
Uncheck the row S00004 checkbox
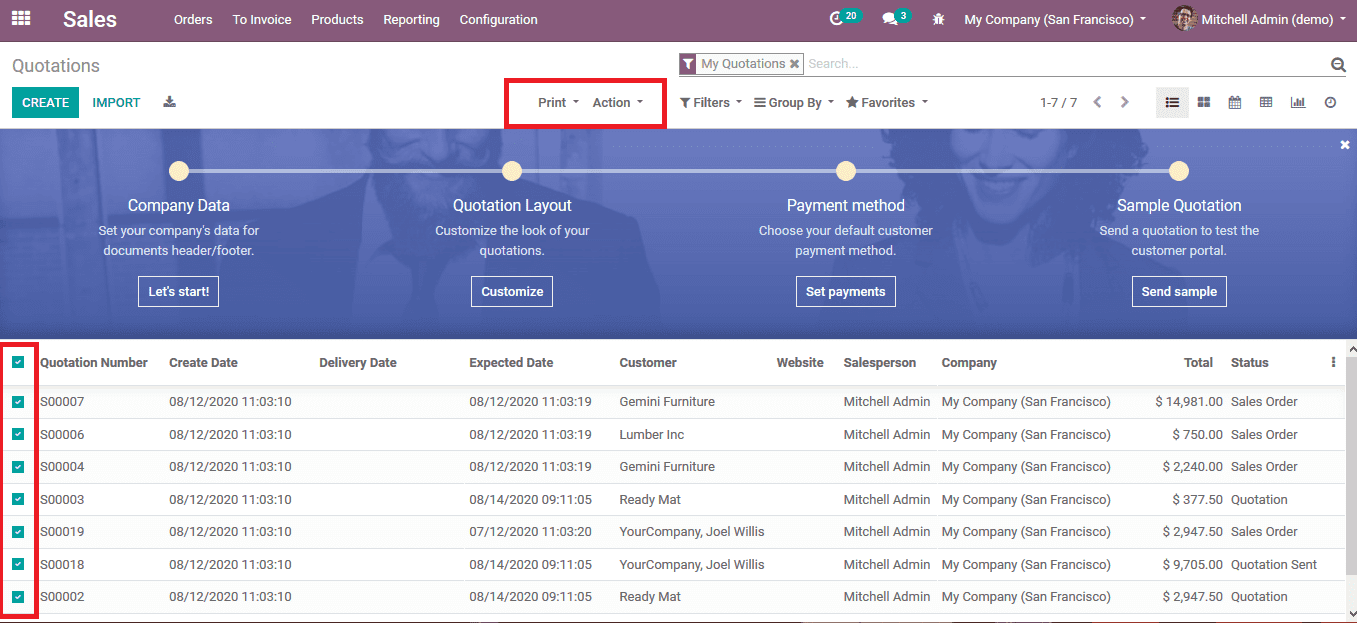coord(18,467)
